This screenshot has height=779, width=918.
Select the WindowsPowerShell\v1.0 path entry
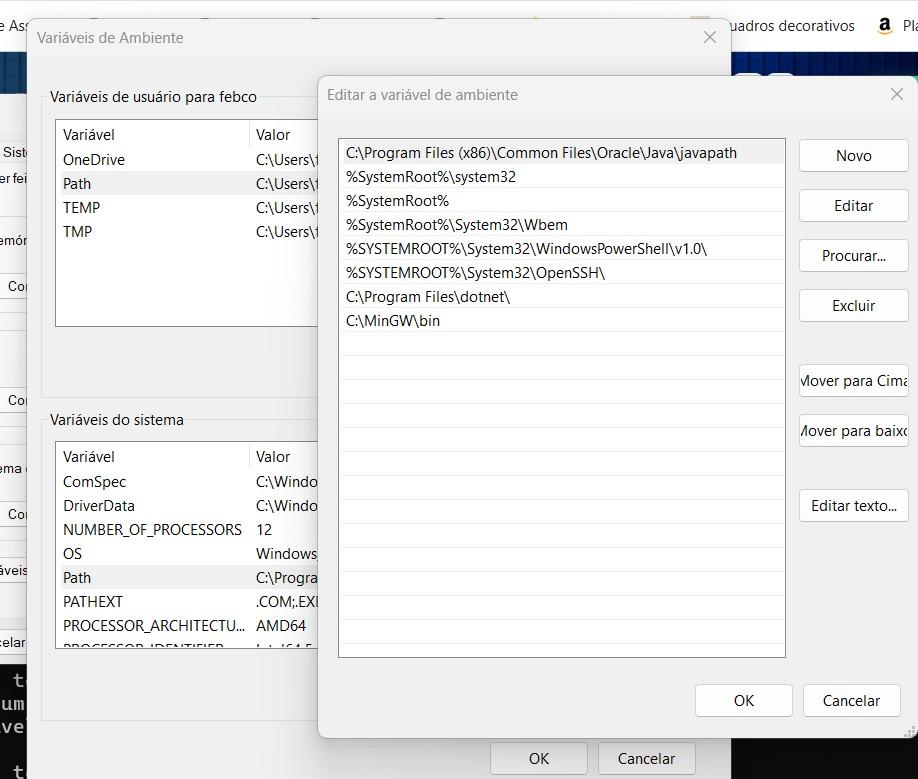pyautogui.click(x=561, y=249)
